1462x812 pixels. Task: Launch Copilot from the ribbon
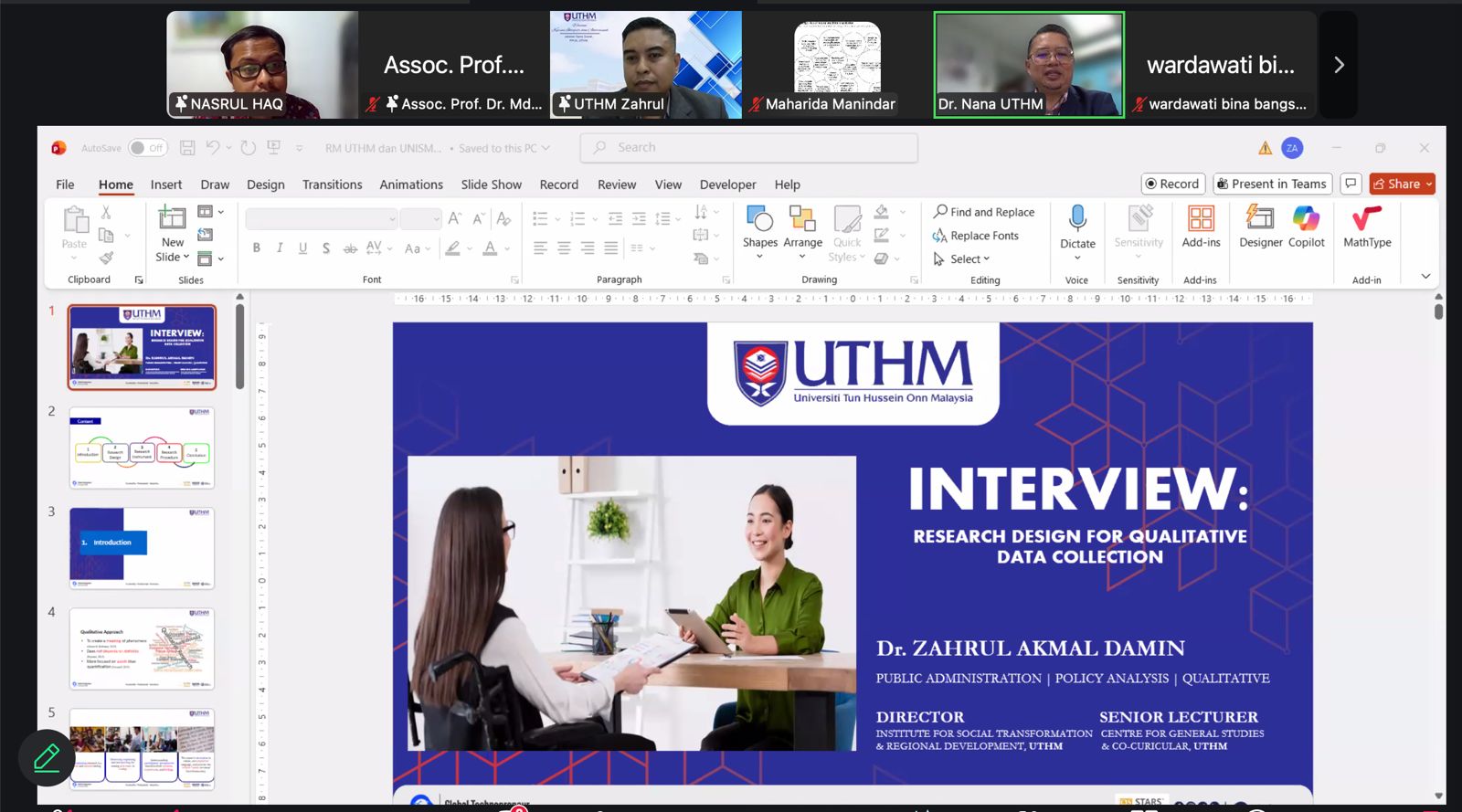(1306, 219)
